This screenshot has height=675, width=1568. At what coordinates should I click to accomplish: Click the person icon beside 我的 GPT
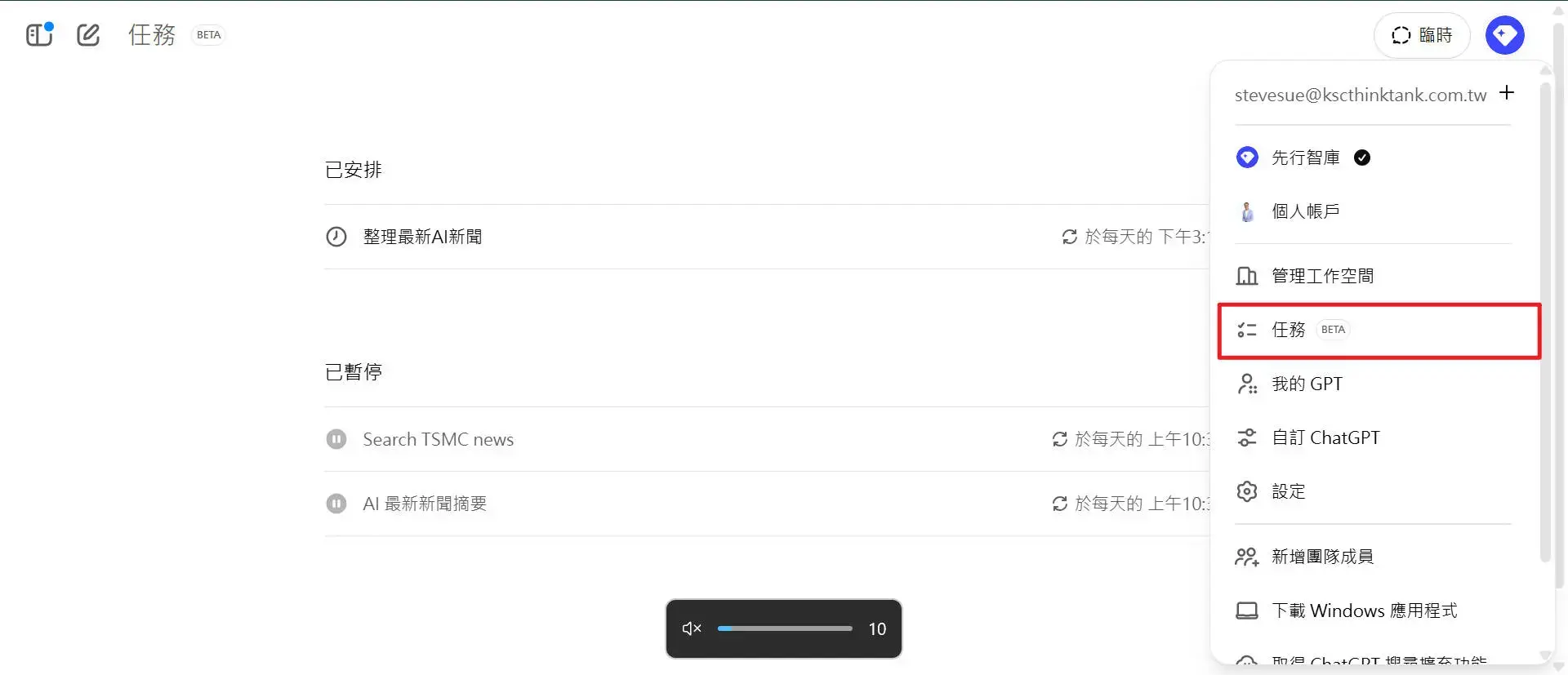tap(1247, 384)
